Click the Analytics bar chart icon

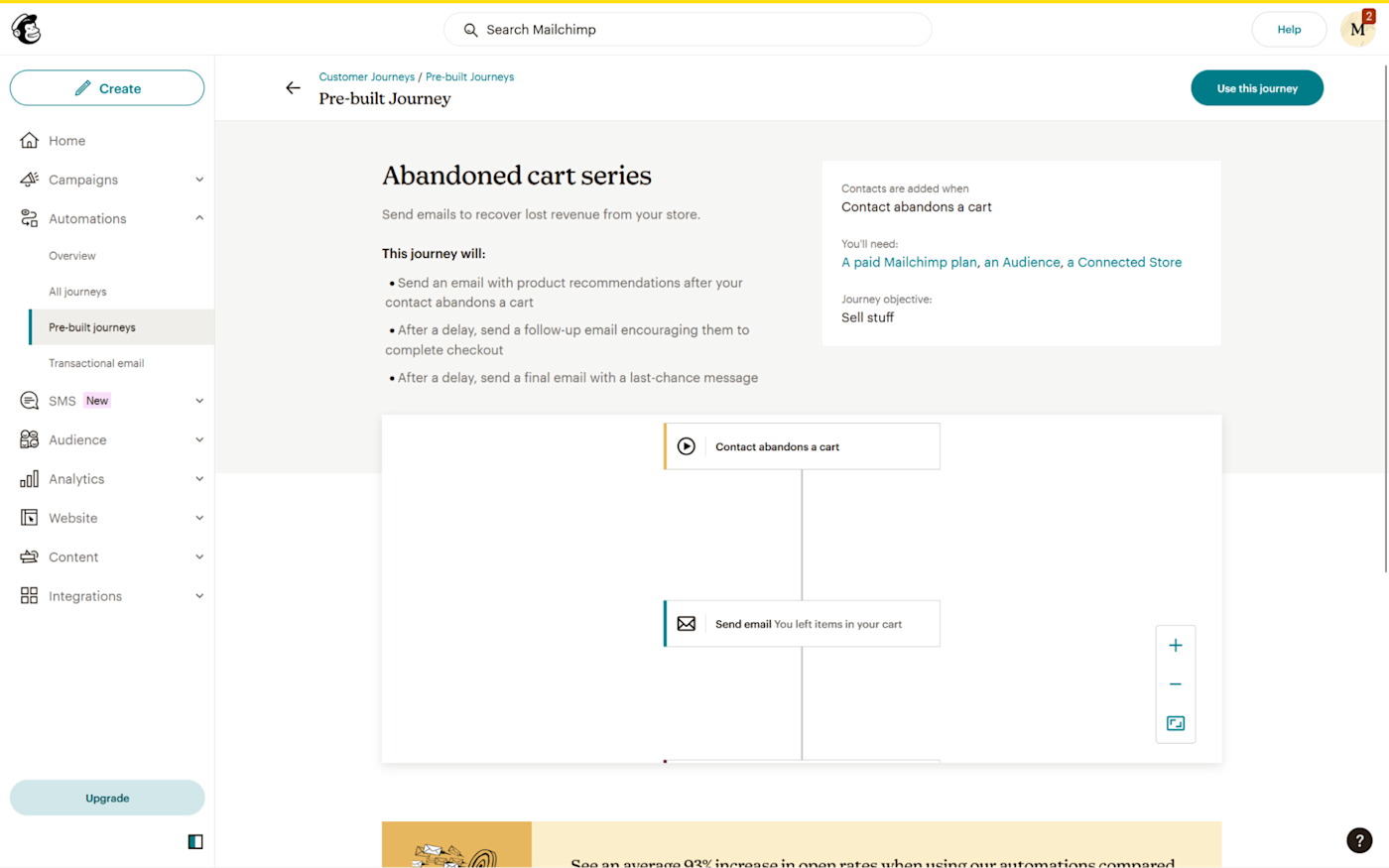tap(30, 479)
